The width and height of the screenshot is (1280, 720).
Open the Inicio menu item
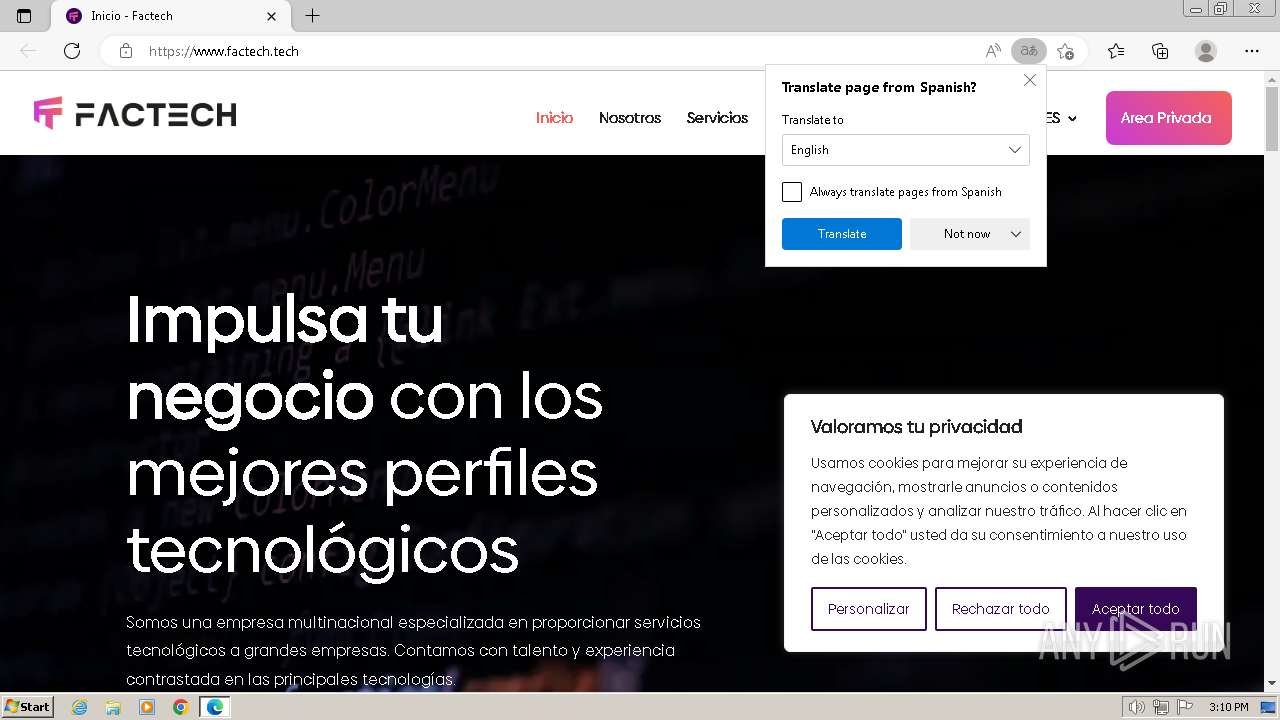[x=554, y=118]
